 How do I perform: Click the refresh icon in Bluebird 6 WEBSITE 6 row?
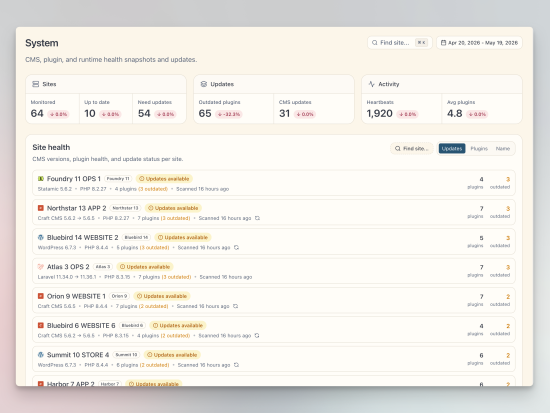point(257,335)
